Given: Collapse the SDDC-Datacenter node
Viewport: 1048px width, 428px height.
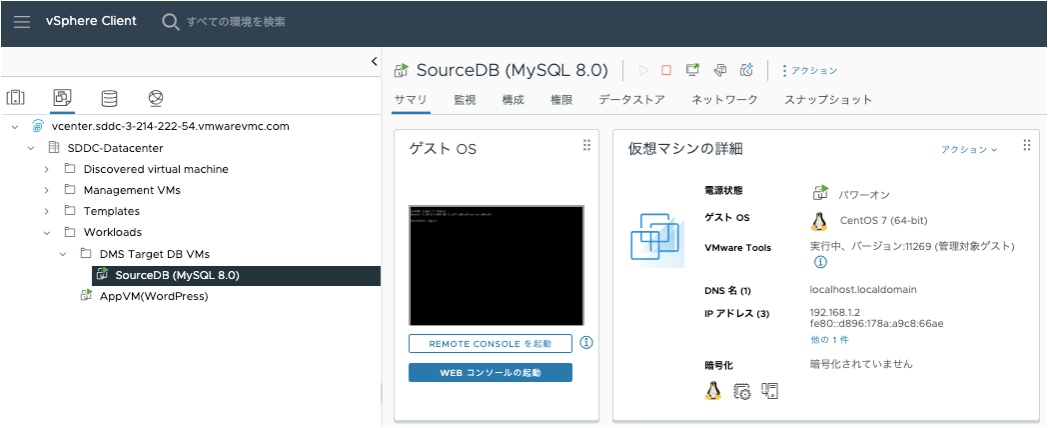Looking at the screenshot, I should [31, 148].
